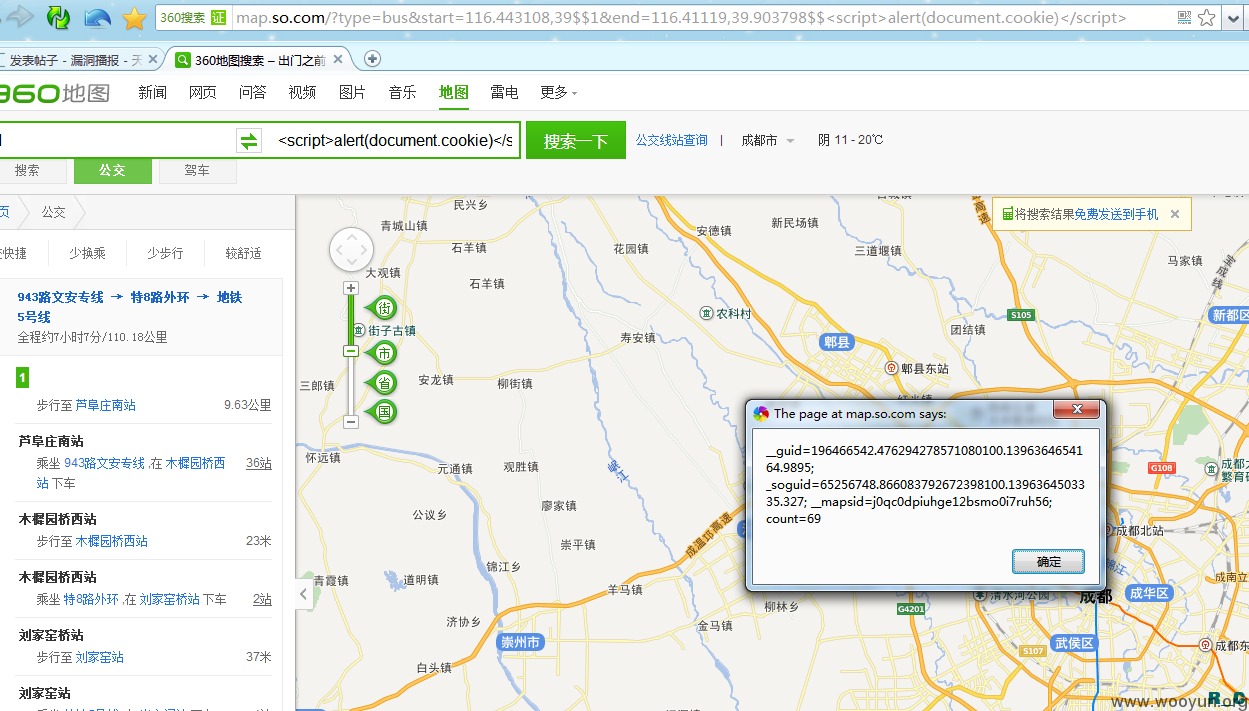Viewport: 1249px width, 711px height.
Task: Click the 特8路外环 bus line link
Action: tap(91, 599)
